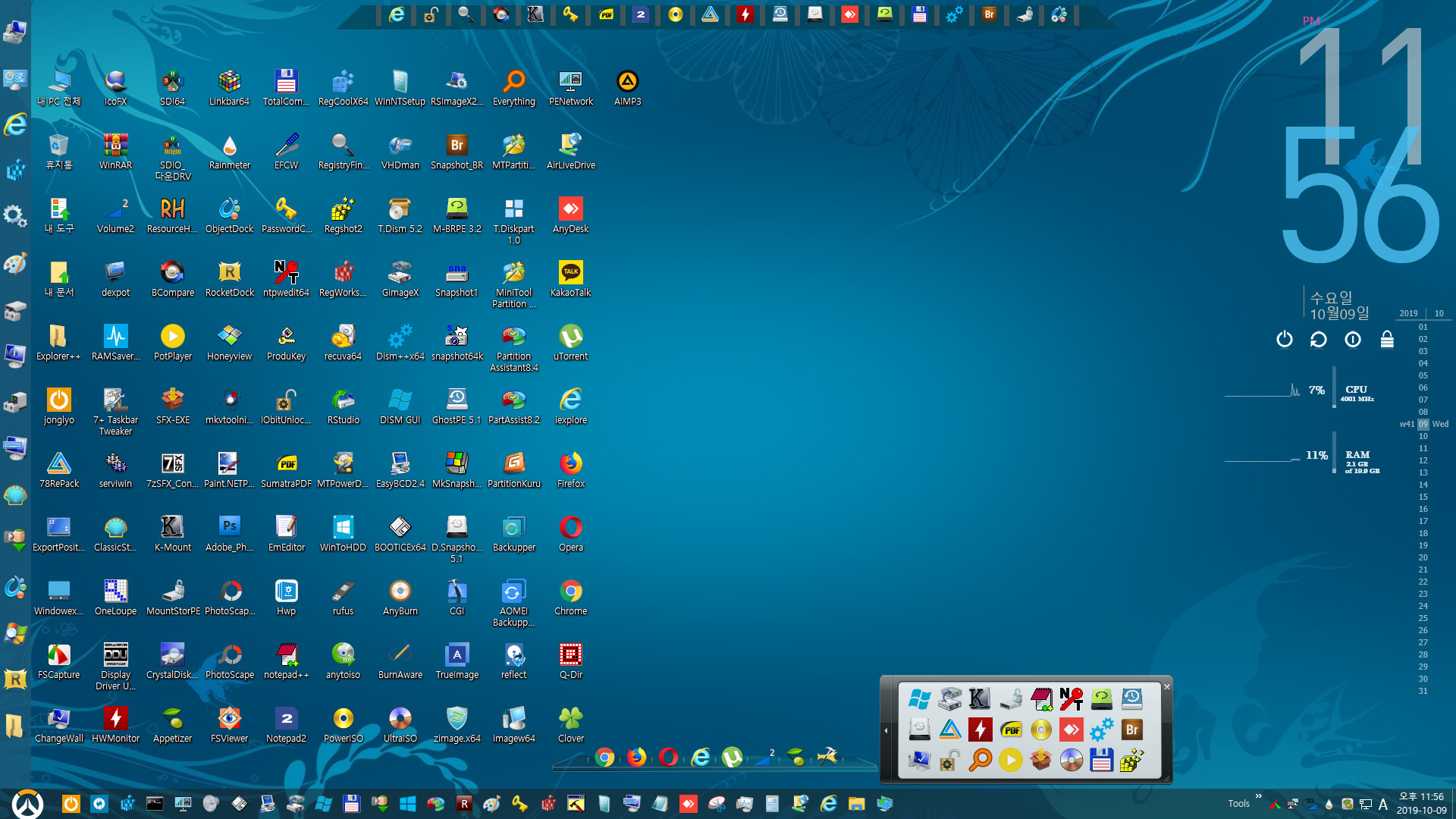Open the Overwatch-style Start button
1456x819 pixels.
pyautogui.click(x=28, y=804)
